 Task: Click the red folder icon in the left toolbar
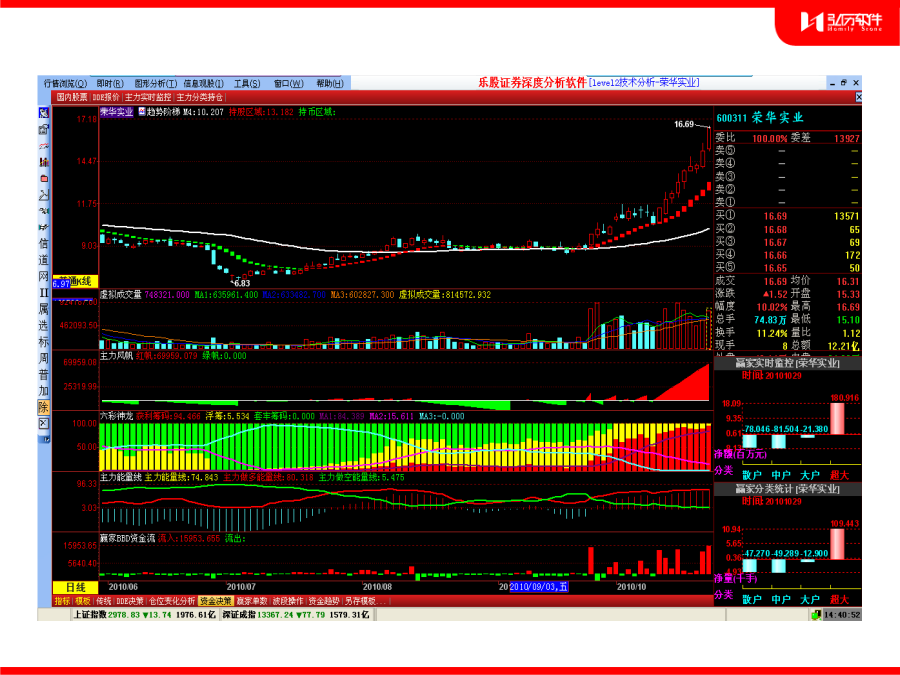44,179
